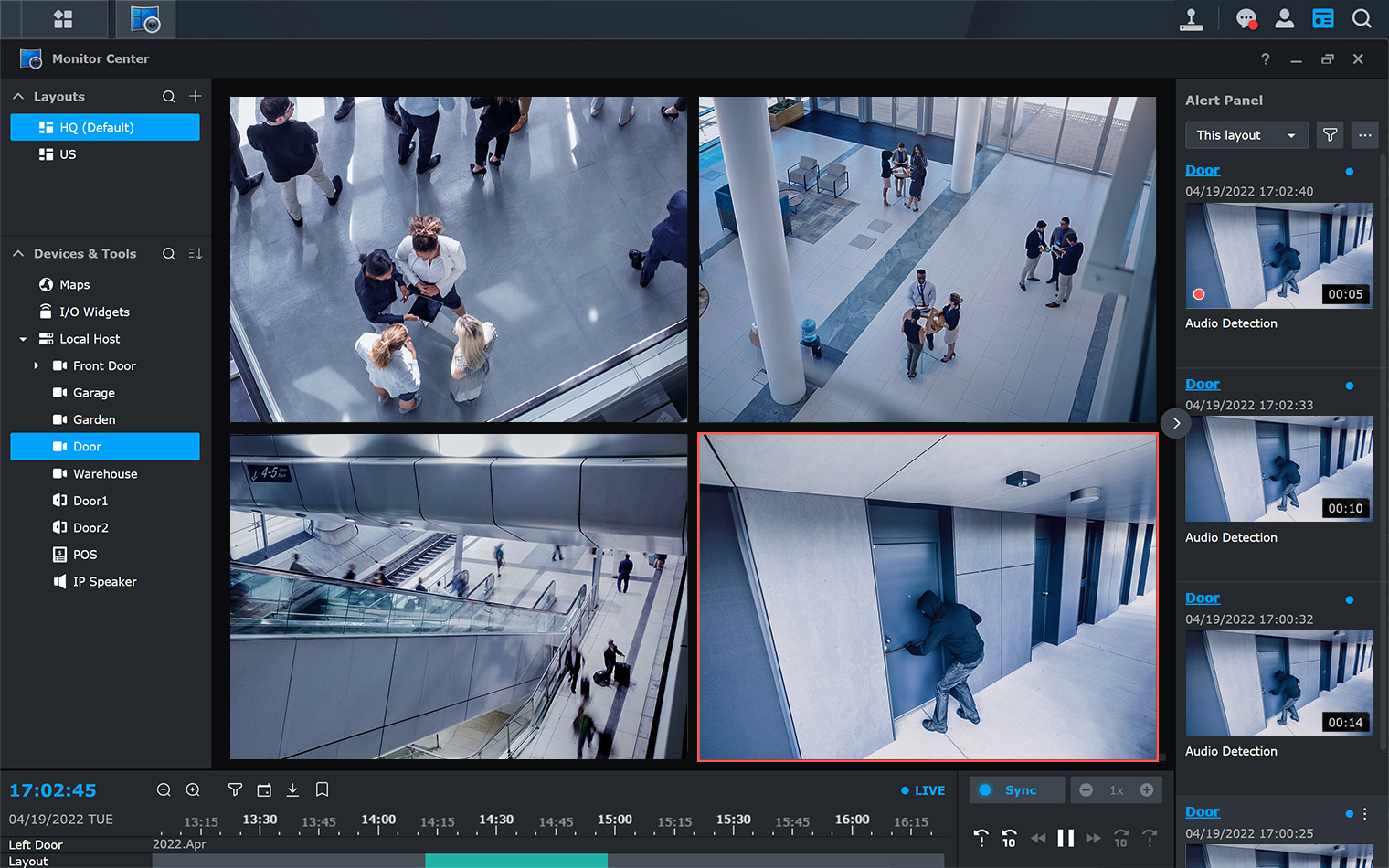Open Alert Panel filter settings
Image resolution: width=1389 pixels, height=868 pixels.
[x=1330, y=134]
